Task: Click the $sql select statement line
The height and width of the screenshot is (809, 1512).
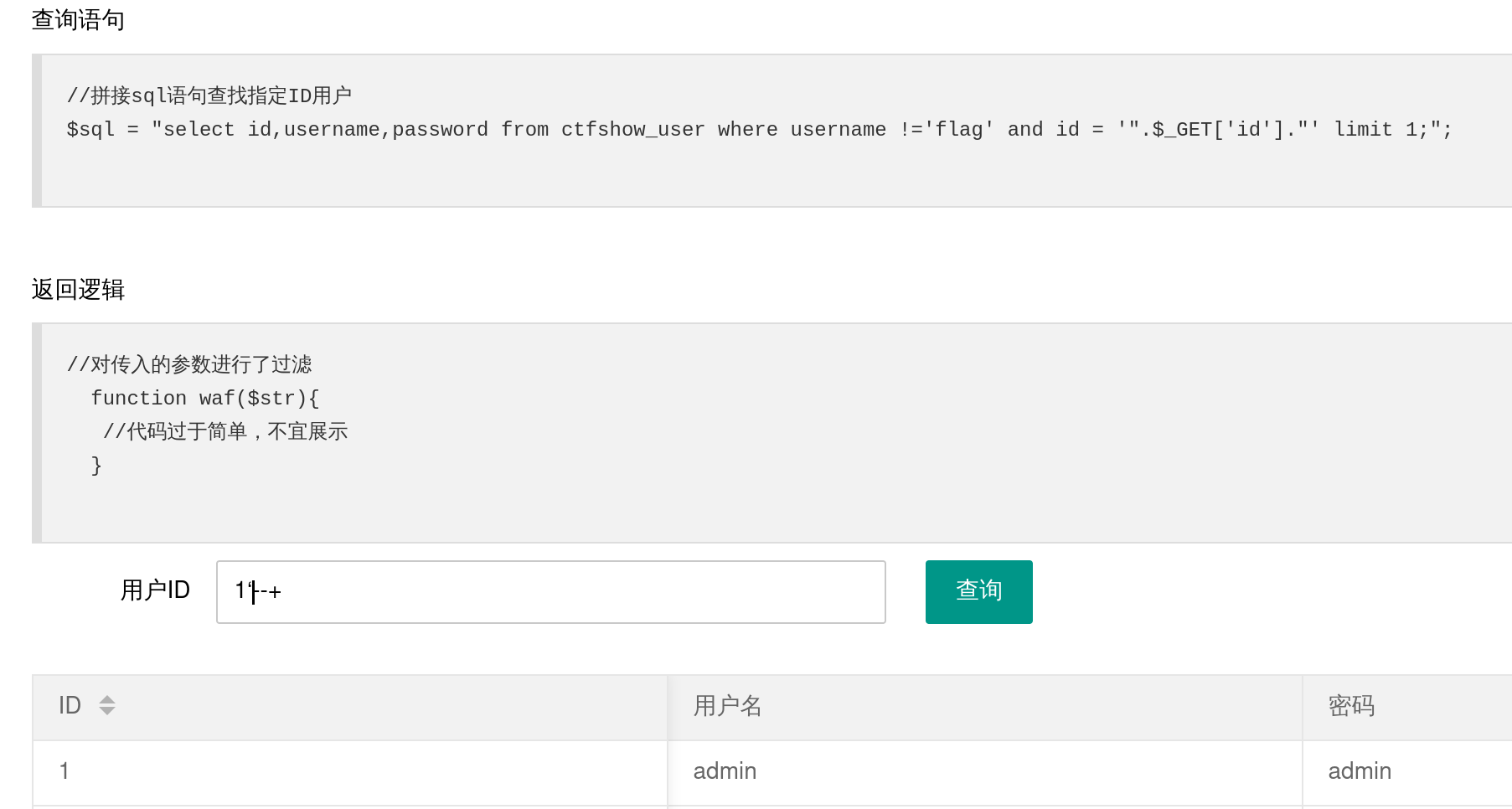Action: pyautogui.click(x=758, y=130)
